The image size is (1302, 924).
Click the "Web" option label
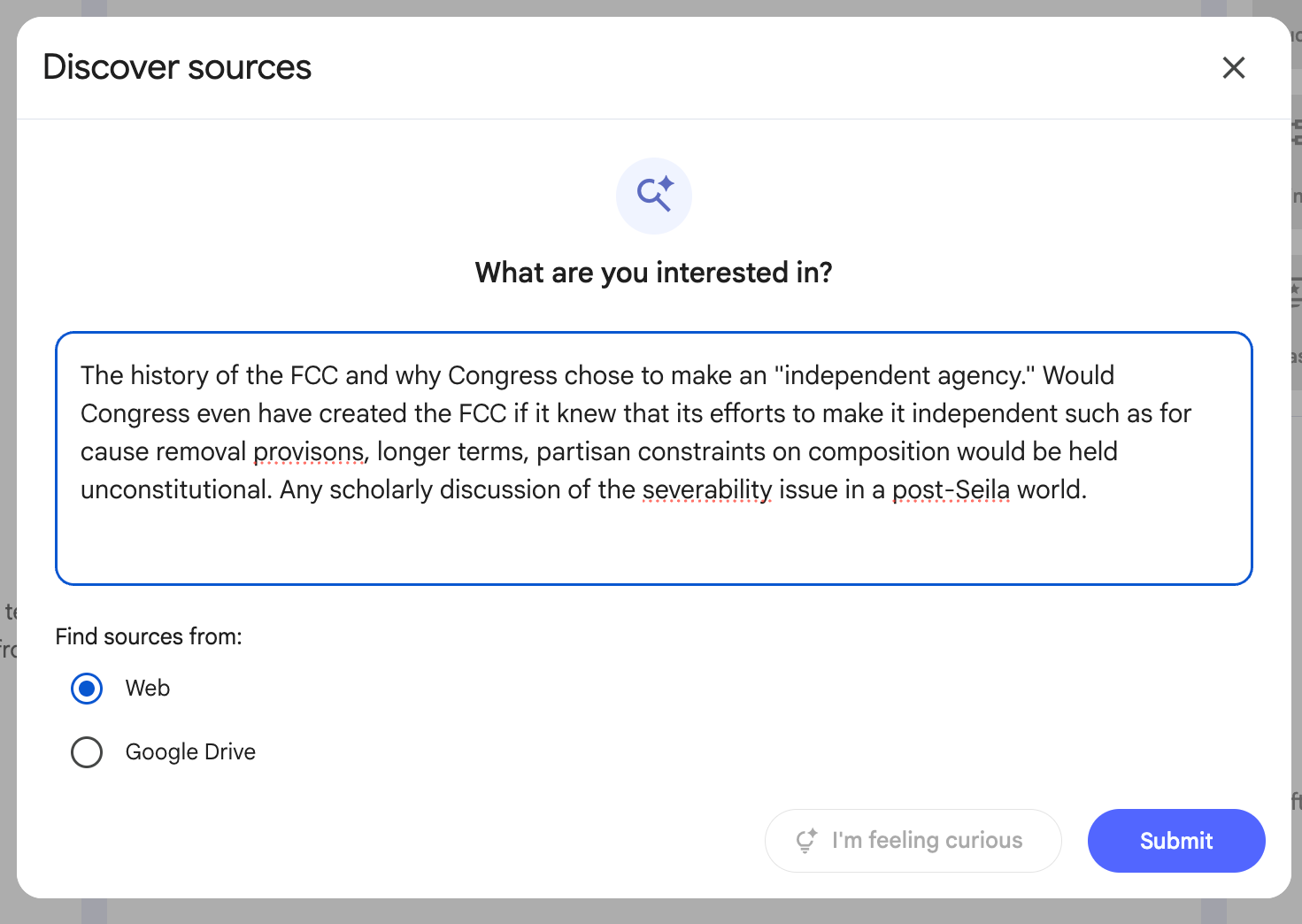tap(148, 689)
